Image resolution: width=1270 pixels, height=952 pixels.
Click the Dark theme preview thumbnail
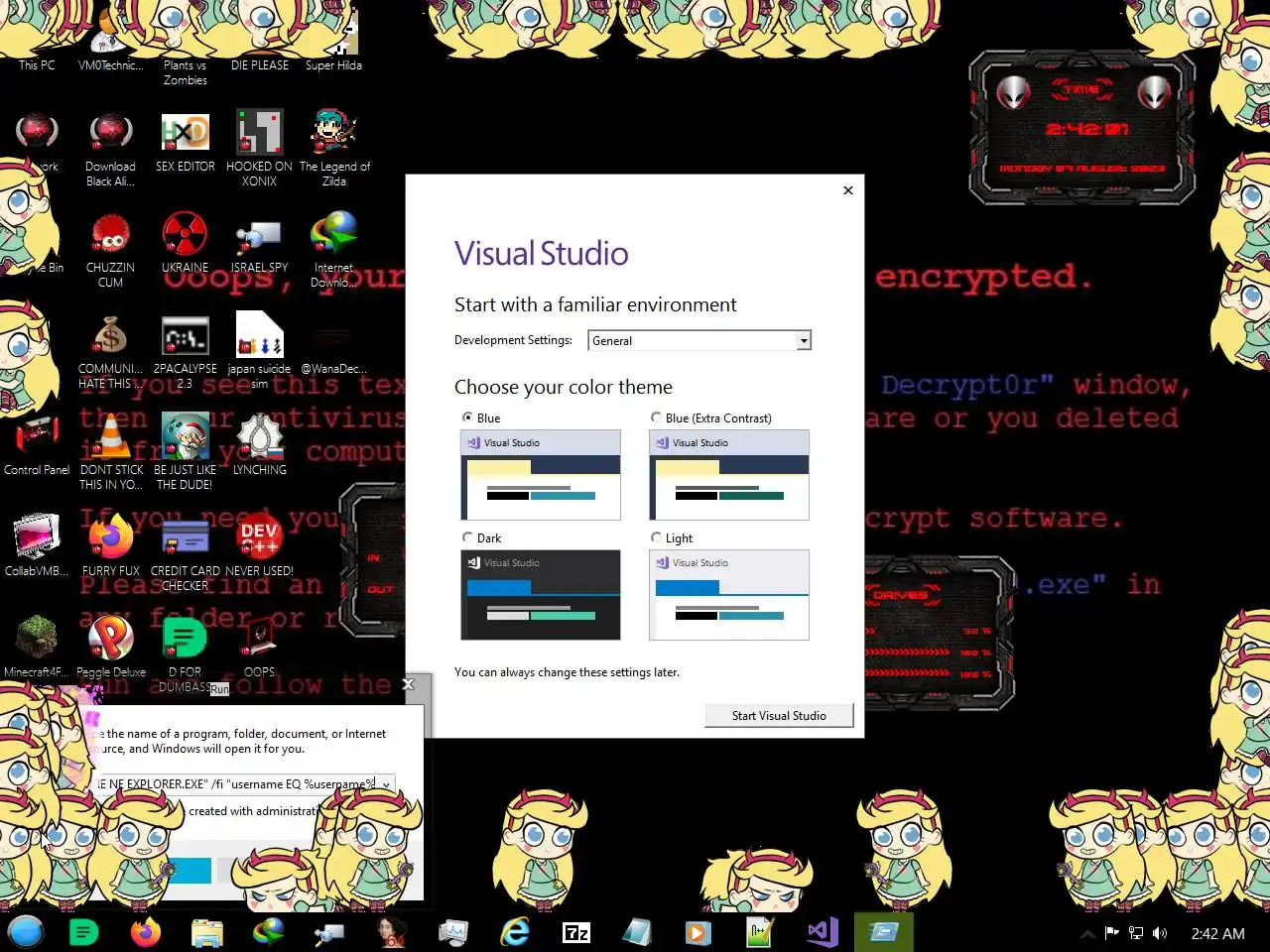[541, 595]
